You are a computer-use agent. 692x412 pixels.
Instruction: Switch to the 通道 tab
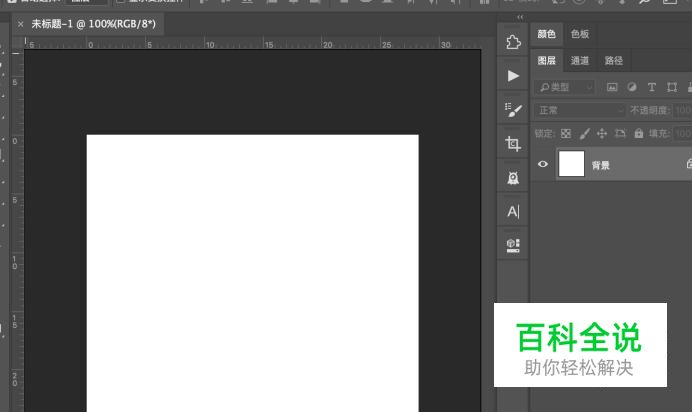(x=579, y=60)
